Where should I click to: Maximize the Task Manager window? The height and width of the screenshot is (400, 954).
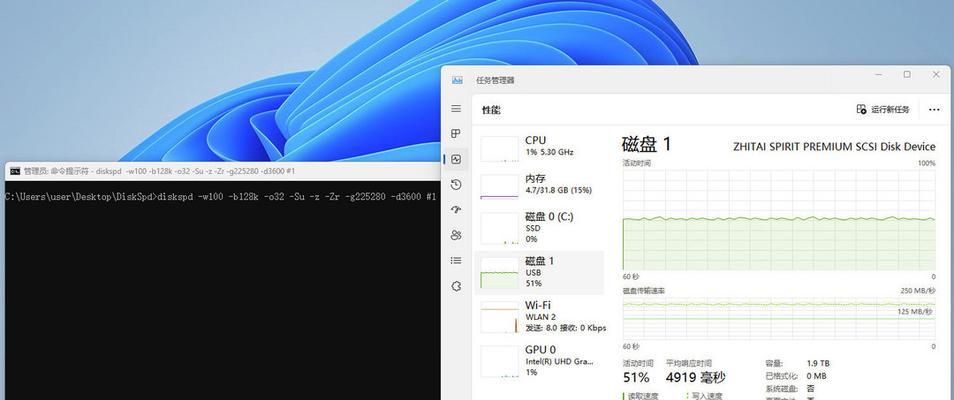[907, 75]
